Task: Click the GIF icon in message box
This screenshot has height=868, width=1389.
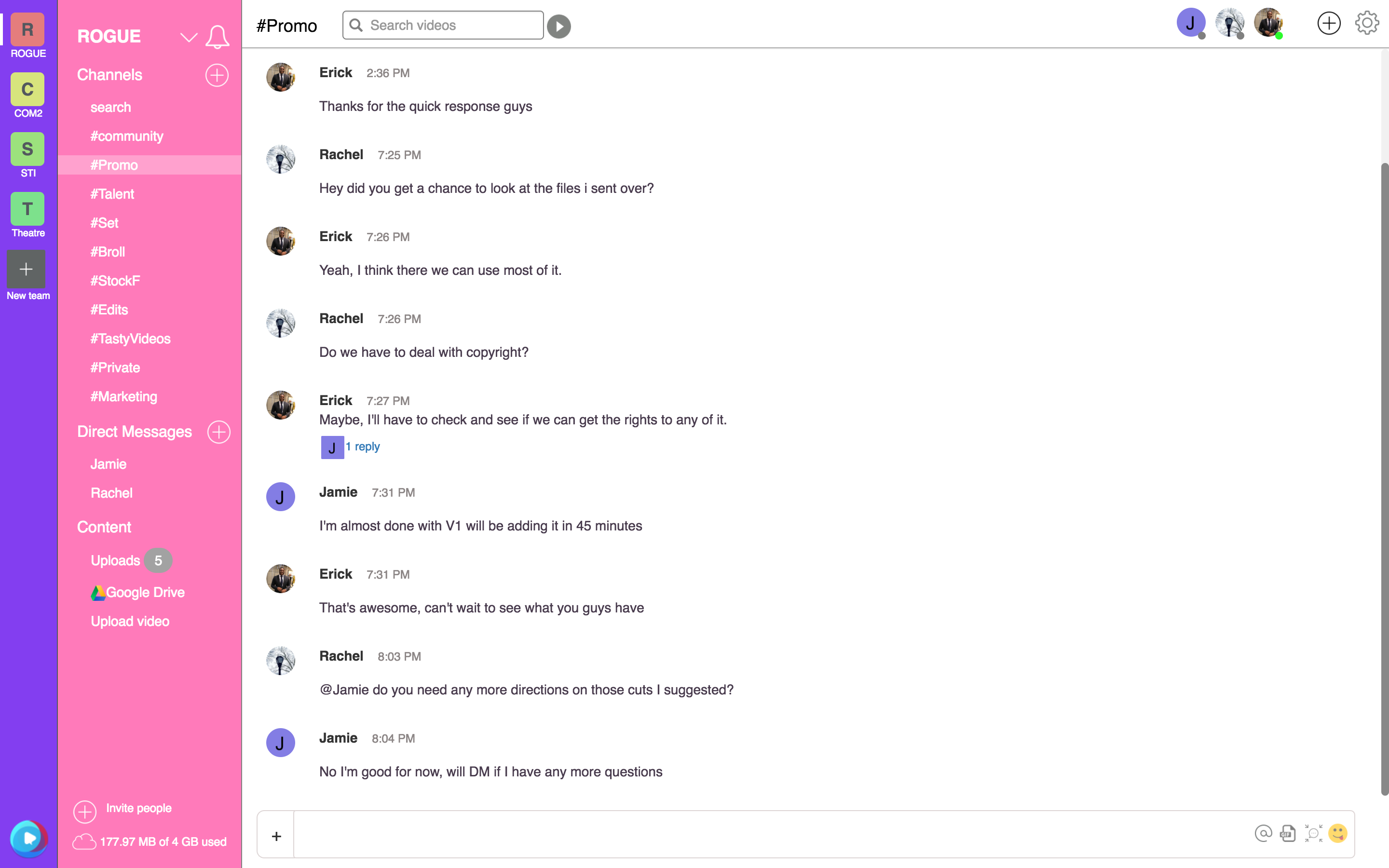Action: click(1288, 833)
